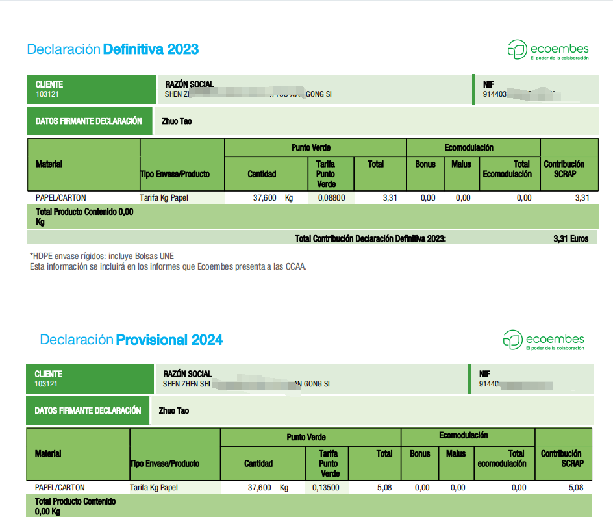Click the Punto Verde group header in 2023 table
This screenshot has width=614, height=518.
click(311, 148)
